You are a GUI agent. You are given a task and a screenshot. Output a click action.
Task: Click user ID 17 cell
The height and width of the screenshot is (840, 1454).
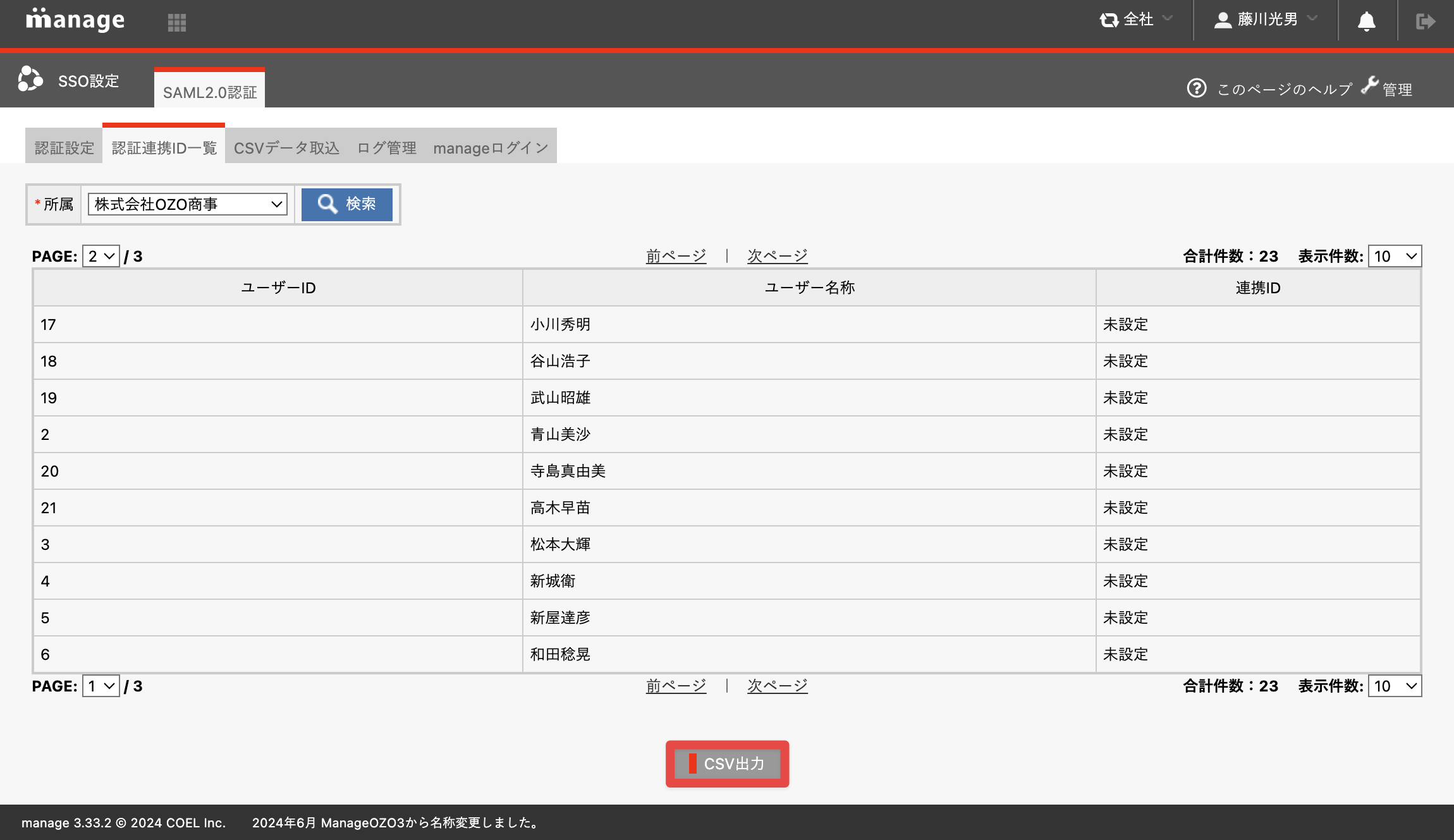[x=278, y=325]
